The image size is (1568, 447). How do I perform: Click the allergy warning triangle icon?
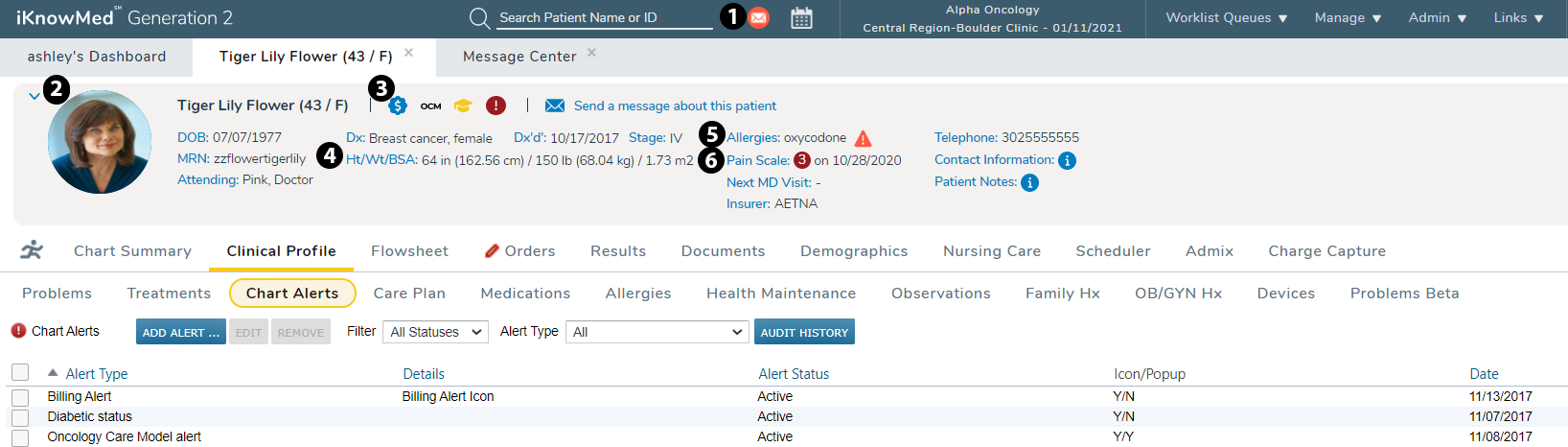pyautogui.click(x=863, y=138)
